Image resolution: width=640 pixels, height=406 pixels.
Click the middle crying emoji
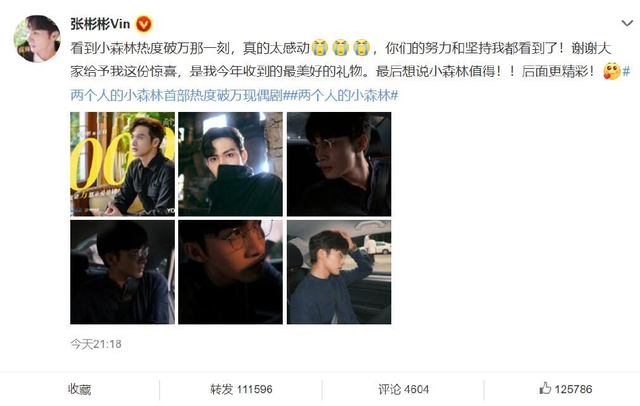coord(340,48)
